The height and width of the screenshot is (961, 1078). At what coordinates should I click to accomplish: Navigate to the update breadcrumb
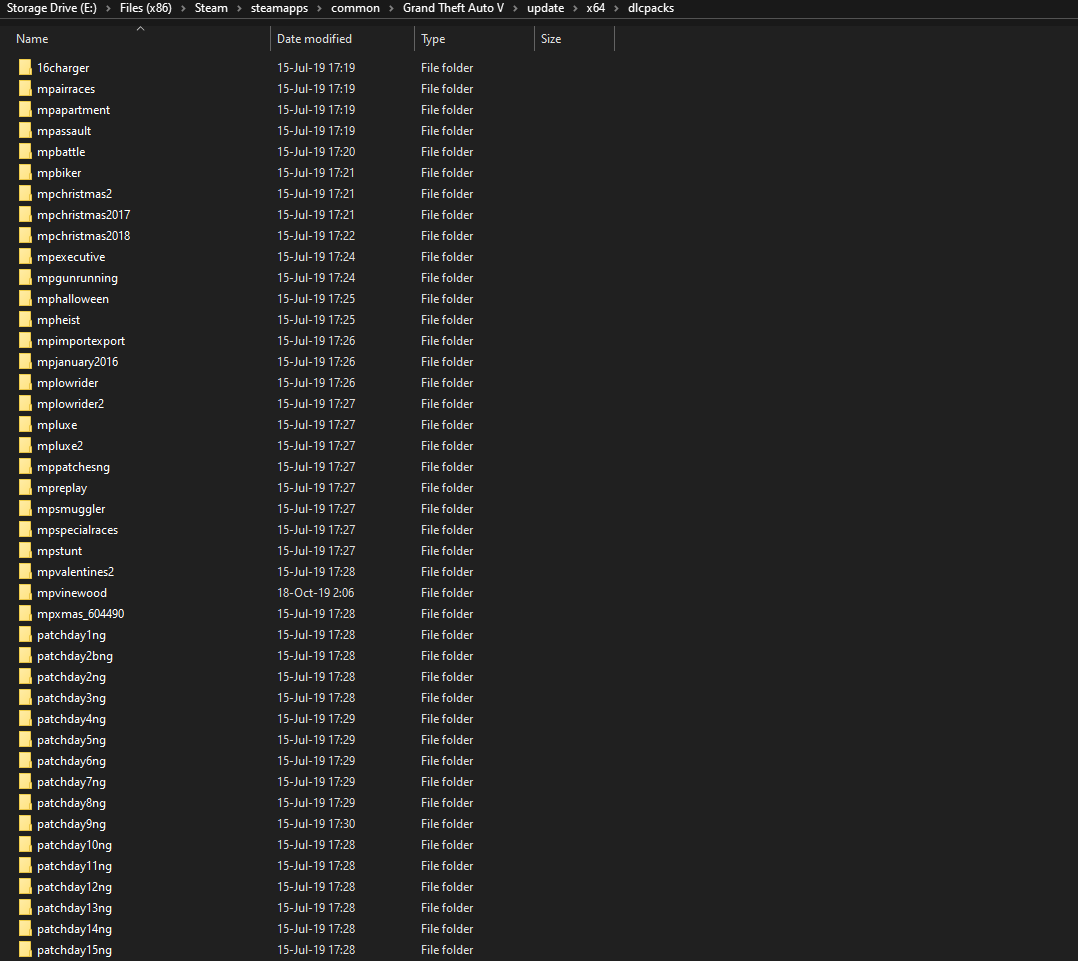point(546,8)
